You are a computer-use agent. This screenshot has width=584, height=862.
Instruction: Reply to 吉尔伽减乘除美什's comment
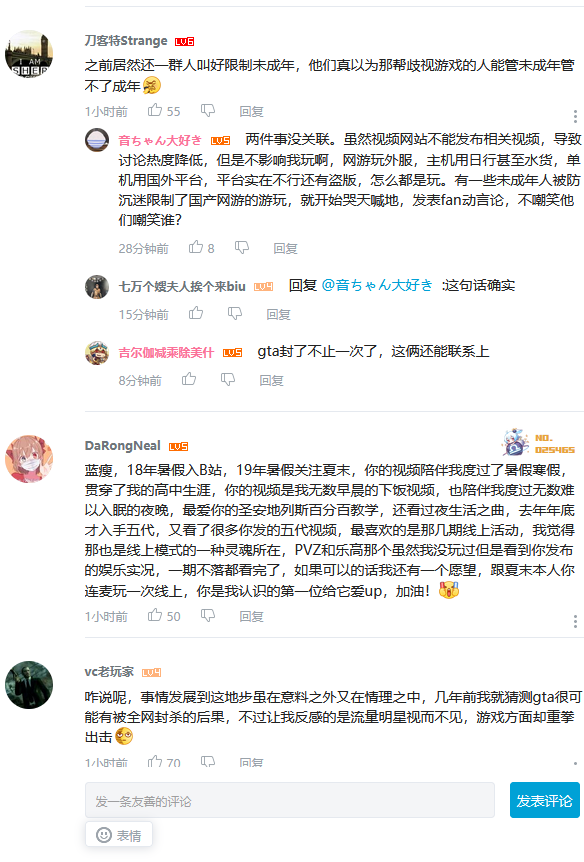click(271, 380)
